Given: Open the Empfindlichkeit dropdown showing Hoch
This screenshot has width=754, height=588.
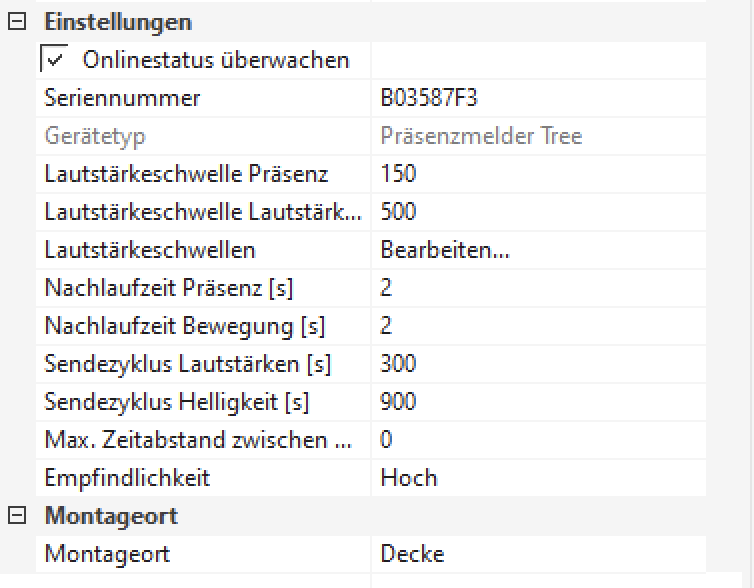Looking at the screenshot, I should click(540, 478).
